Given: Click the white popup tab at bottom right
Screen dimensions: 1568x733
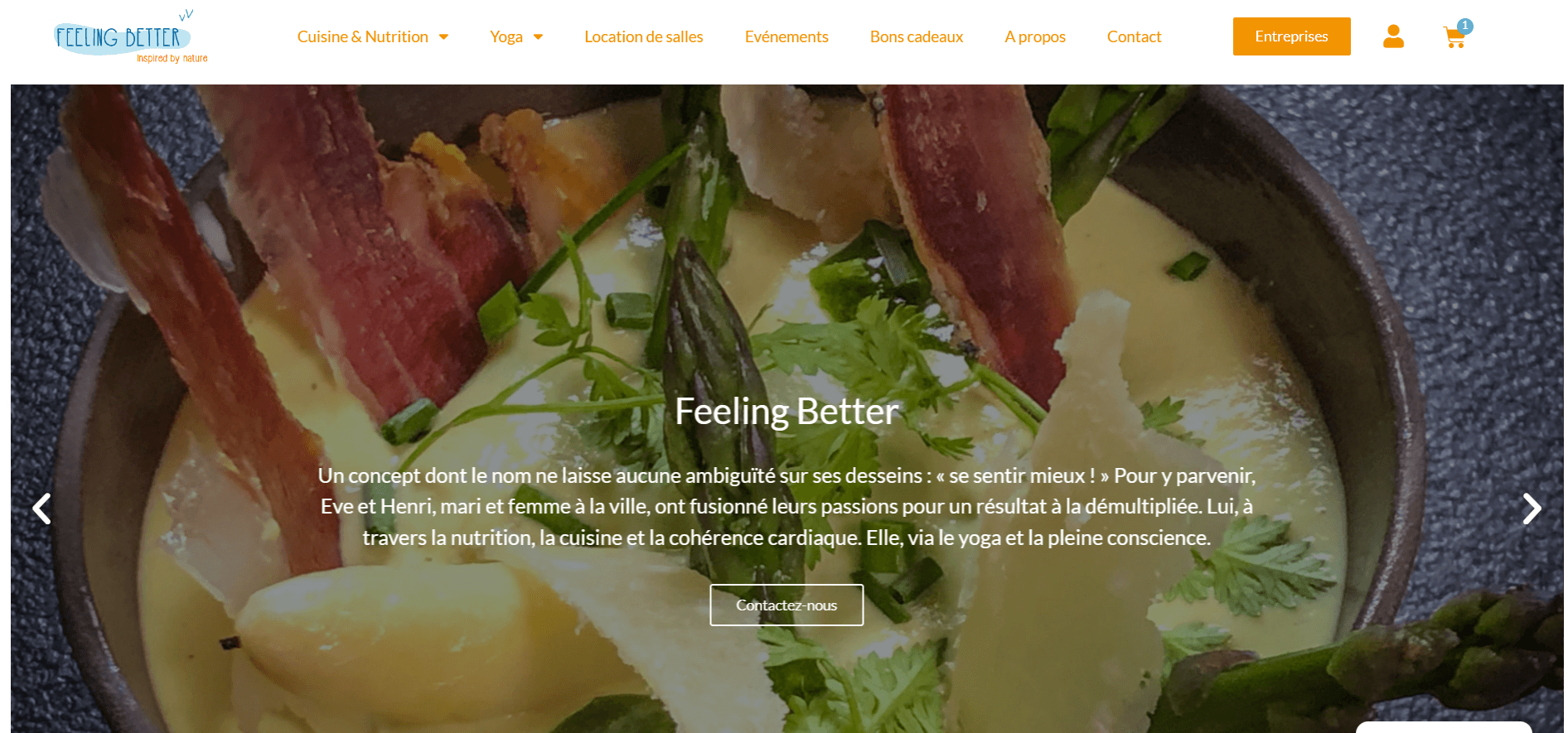Looking at the screenshot, I should 1444,727.
